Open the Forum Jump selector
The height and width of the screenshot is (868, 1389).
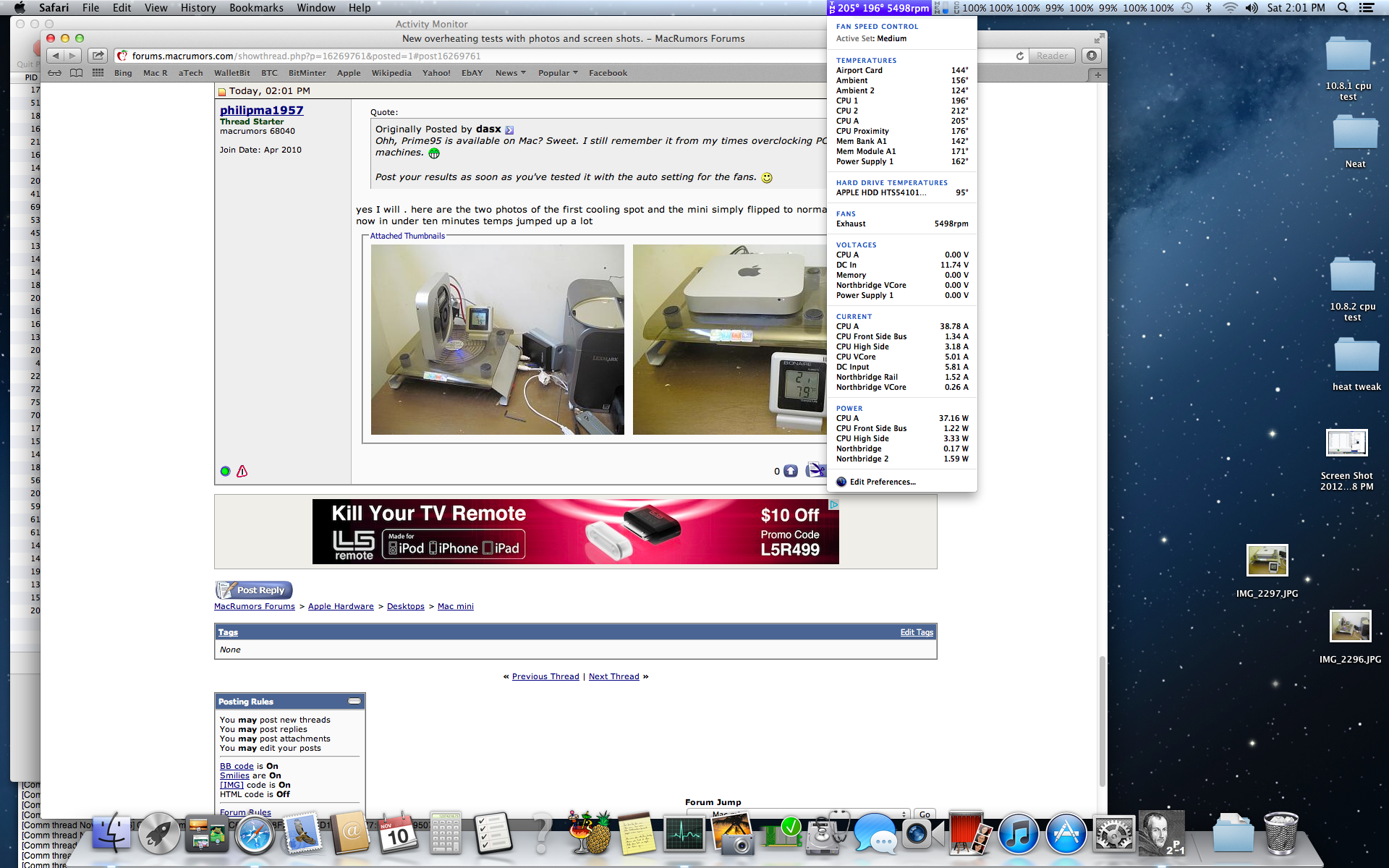(x=798, y=814)
